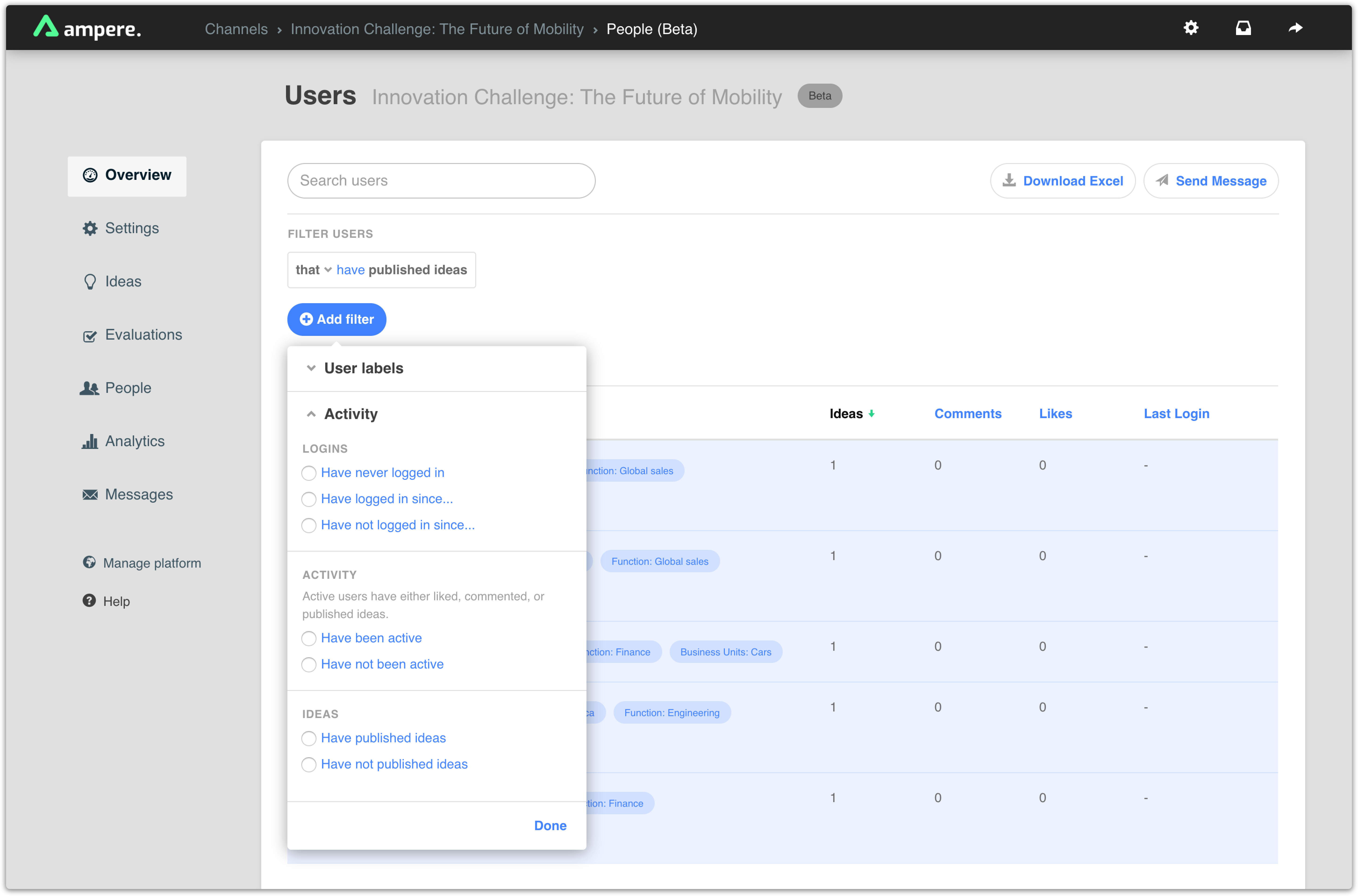Focus the Search users field
Viewport: 1358px width, 896px height.
[x=441, y=181]
